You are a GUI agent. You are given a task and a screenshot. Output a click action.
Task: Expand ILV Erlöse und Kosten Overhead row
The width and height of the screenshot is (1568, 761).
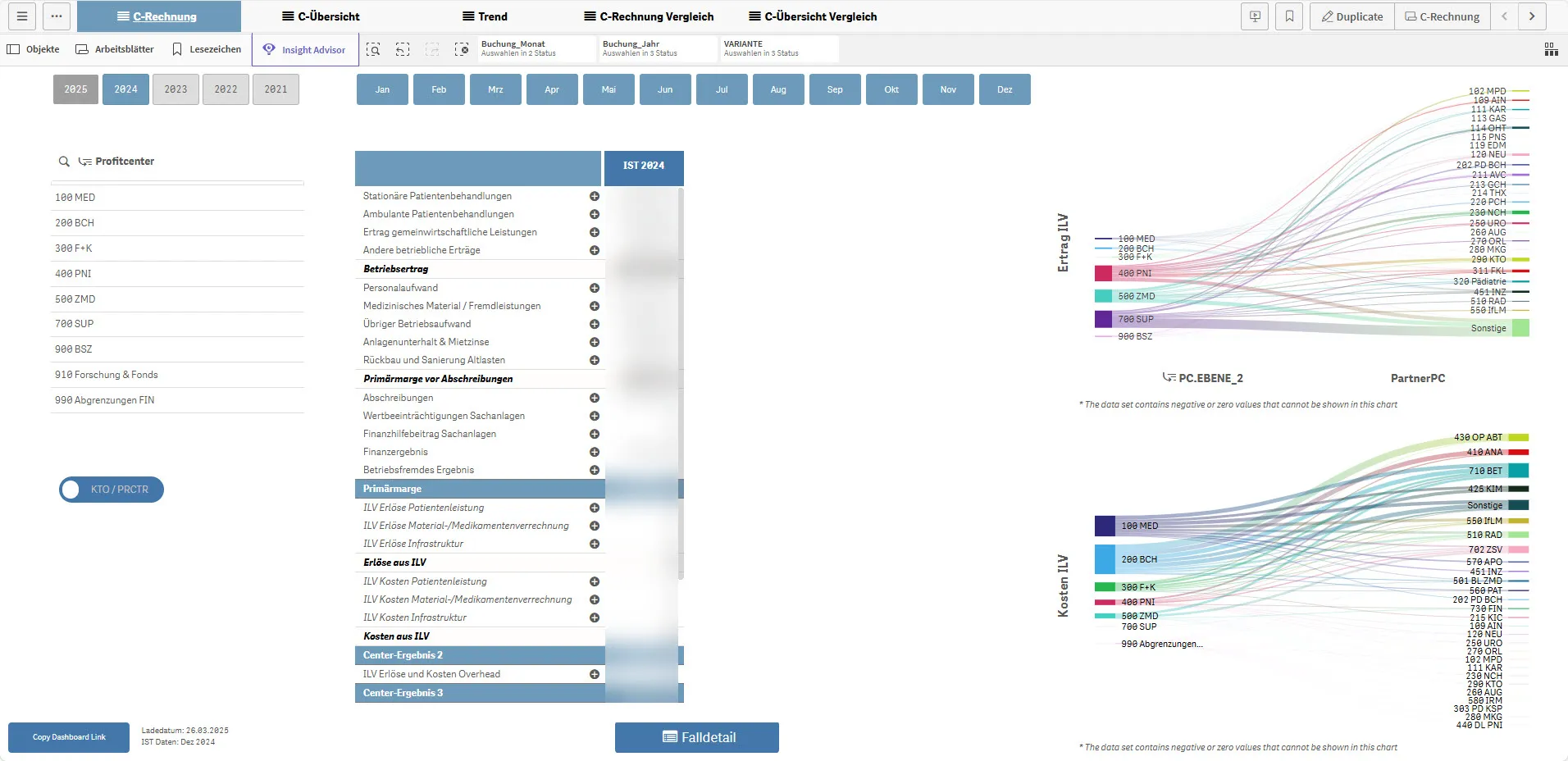tap(595, 674)
